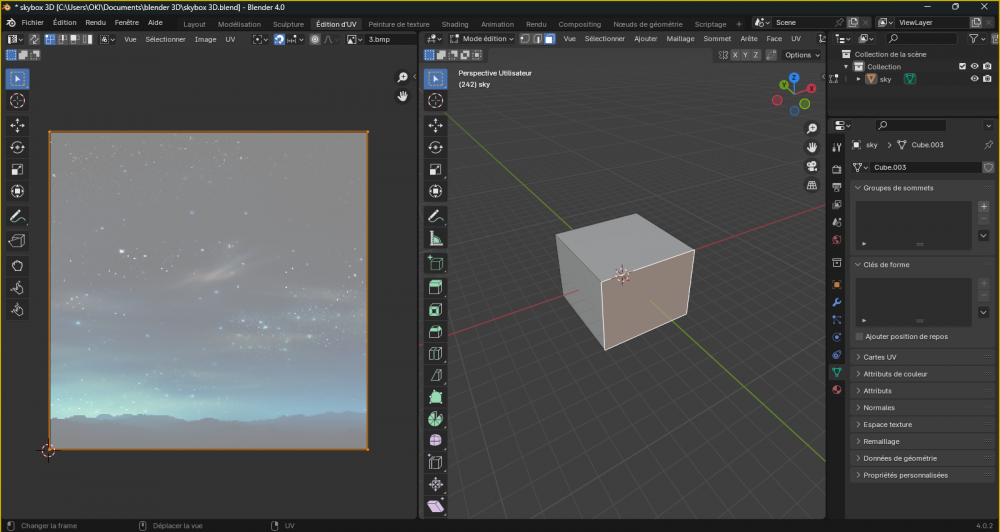Select the Shear tool at toolbar bottom
This screenshot has height=532, width=1000.
coord(436,506)
